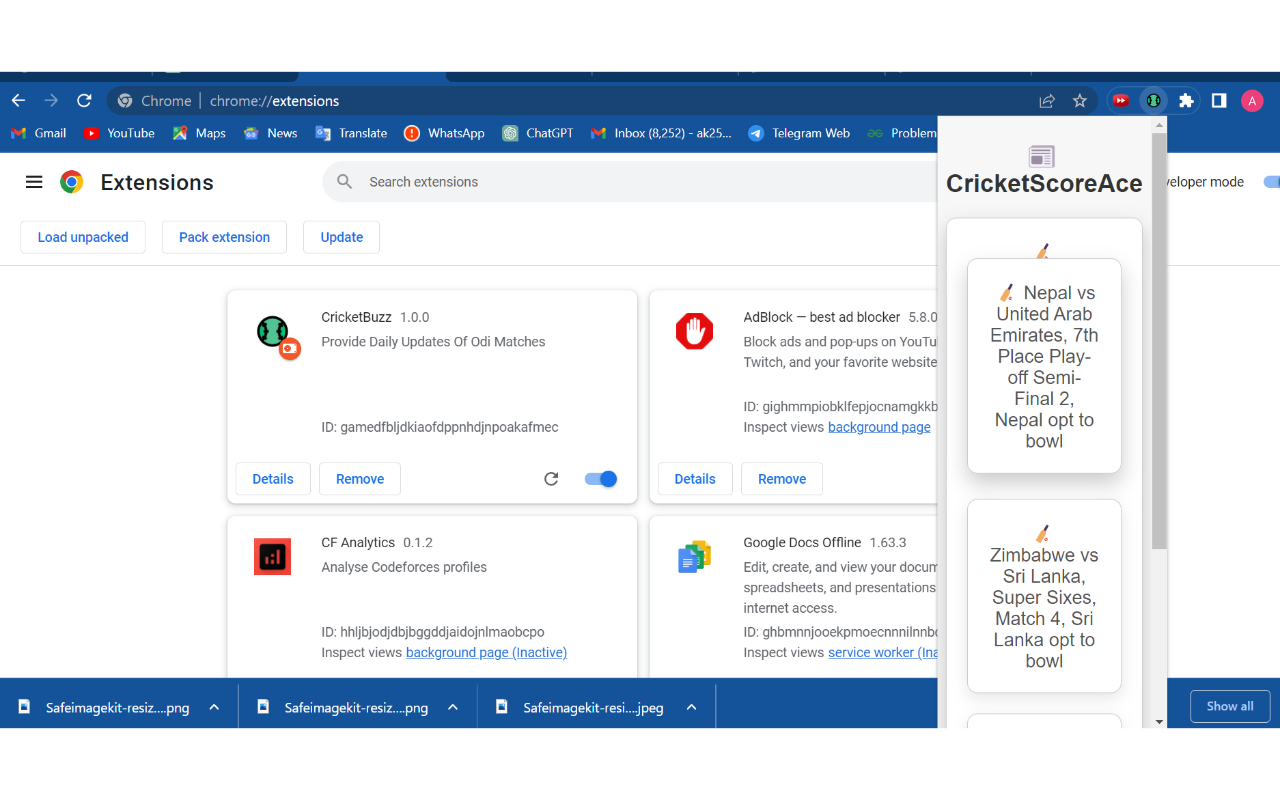Expand options for first Safeimagekit png download

pyautogui.click(x=214, y=707)
